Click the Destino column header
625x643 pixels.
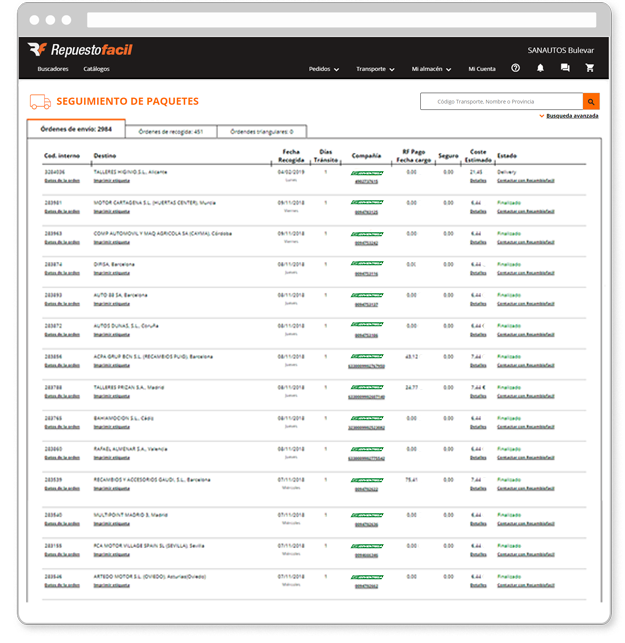105,156
